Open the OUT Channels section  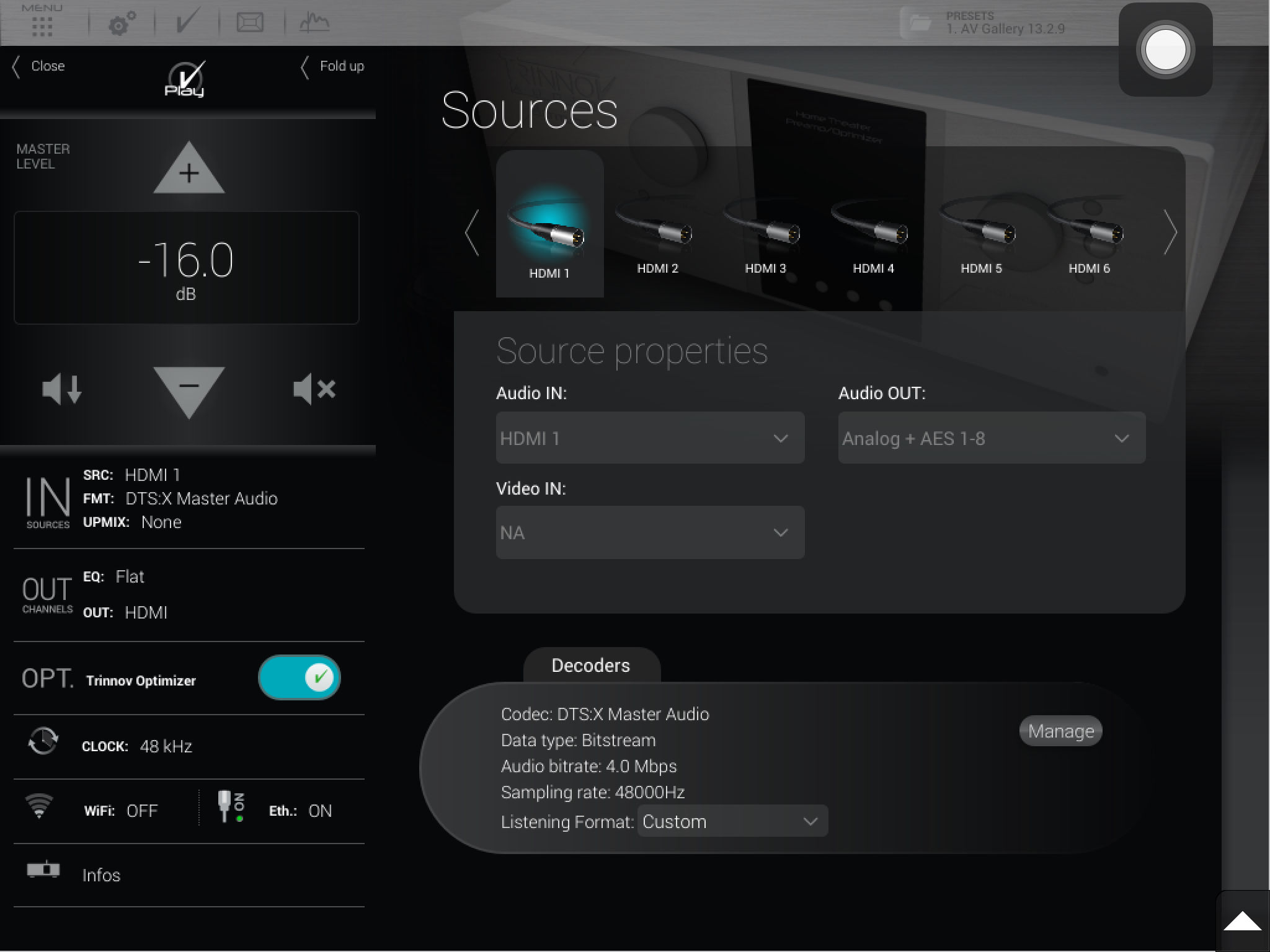[47, 595]
